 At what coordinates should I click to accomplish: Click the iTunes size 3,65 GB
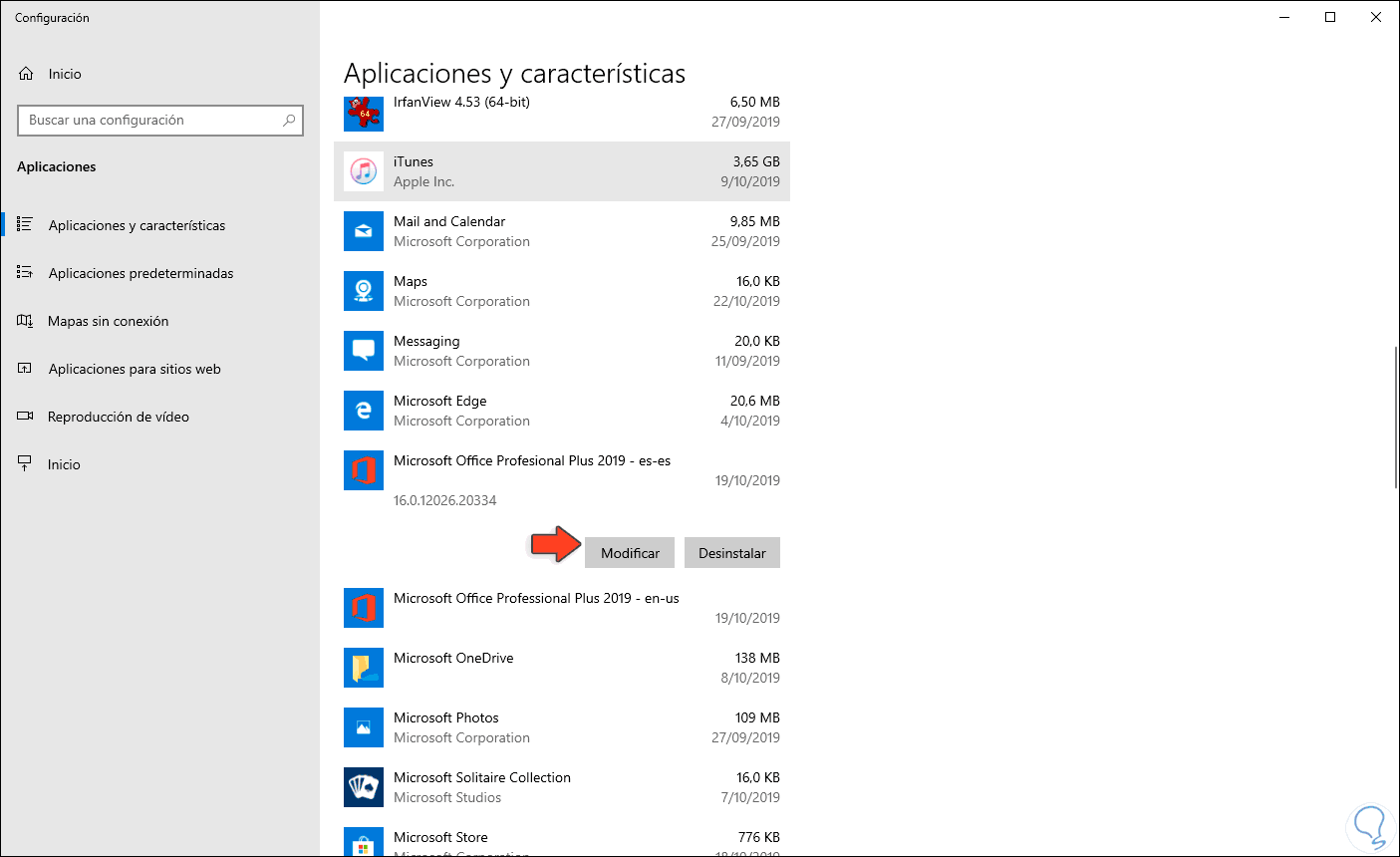click(756, 161)
